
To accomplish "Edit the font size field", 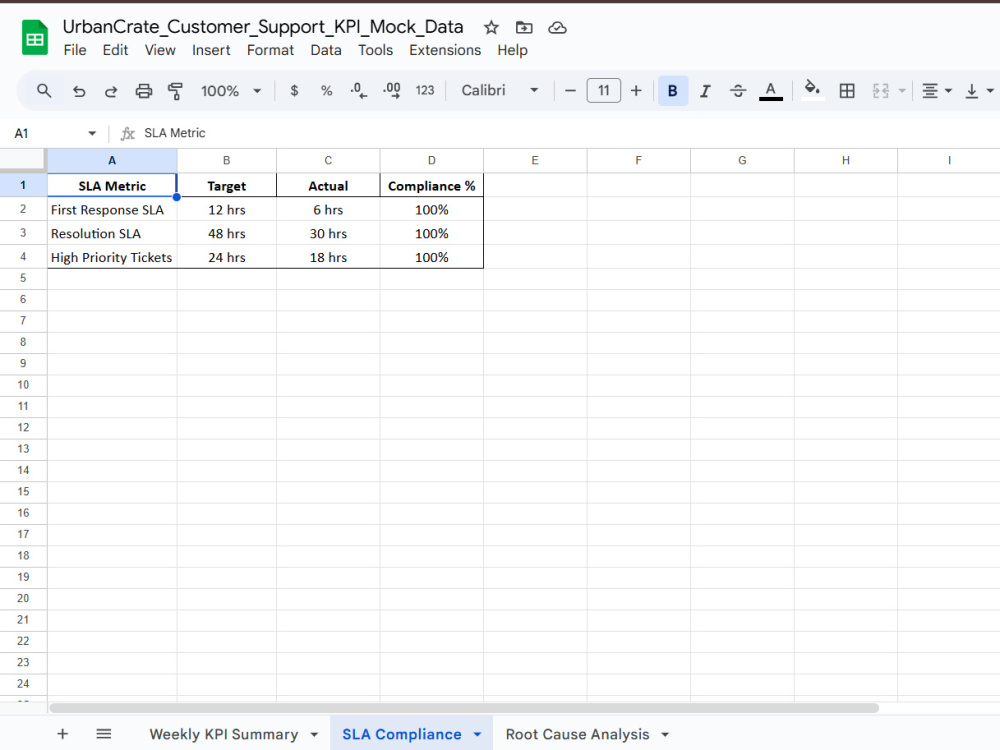I will [x=603, y=91].
